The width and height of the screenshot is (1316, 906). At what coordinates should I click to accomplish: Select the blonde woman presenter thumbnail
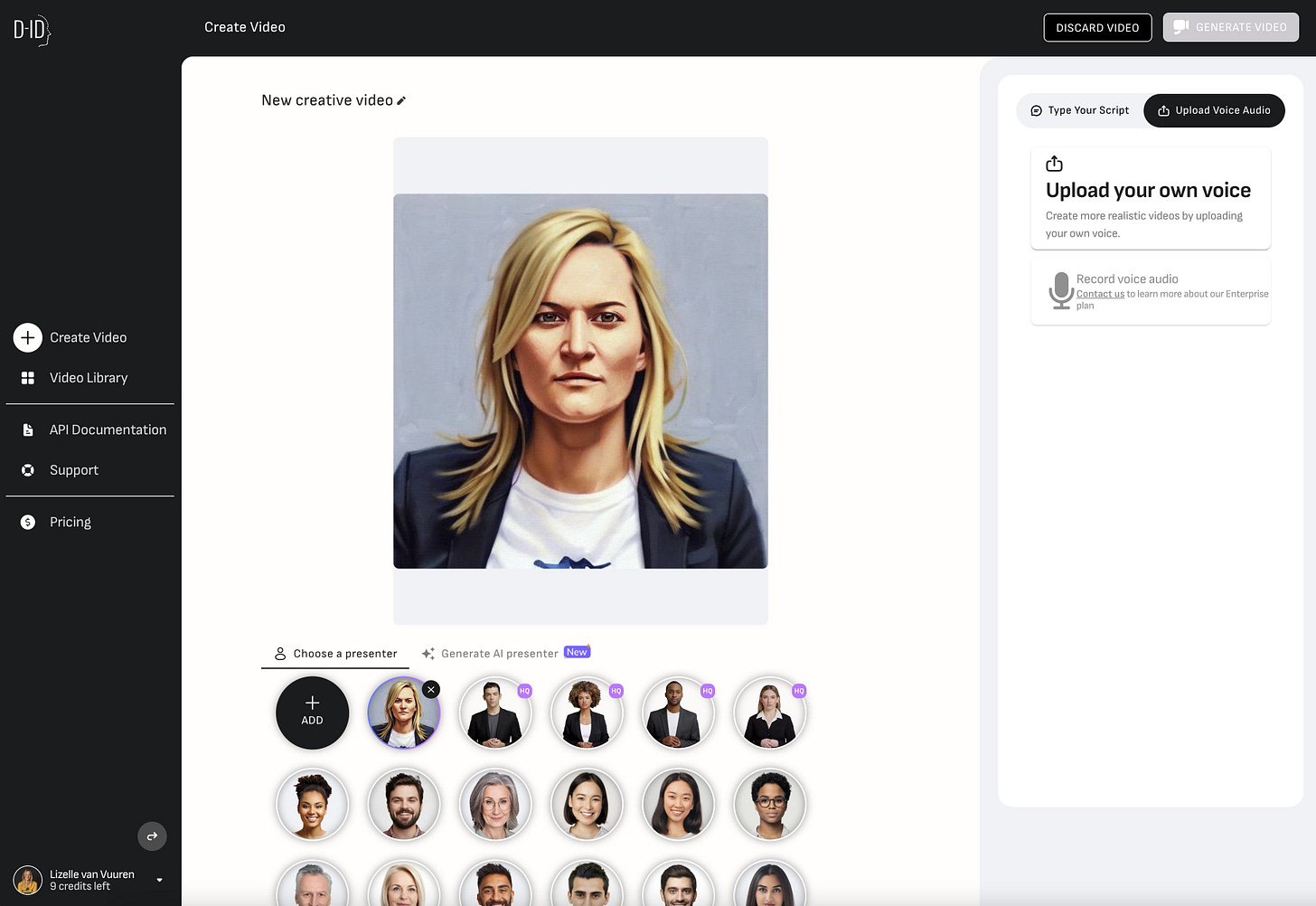point(403,713)
